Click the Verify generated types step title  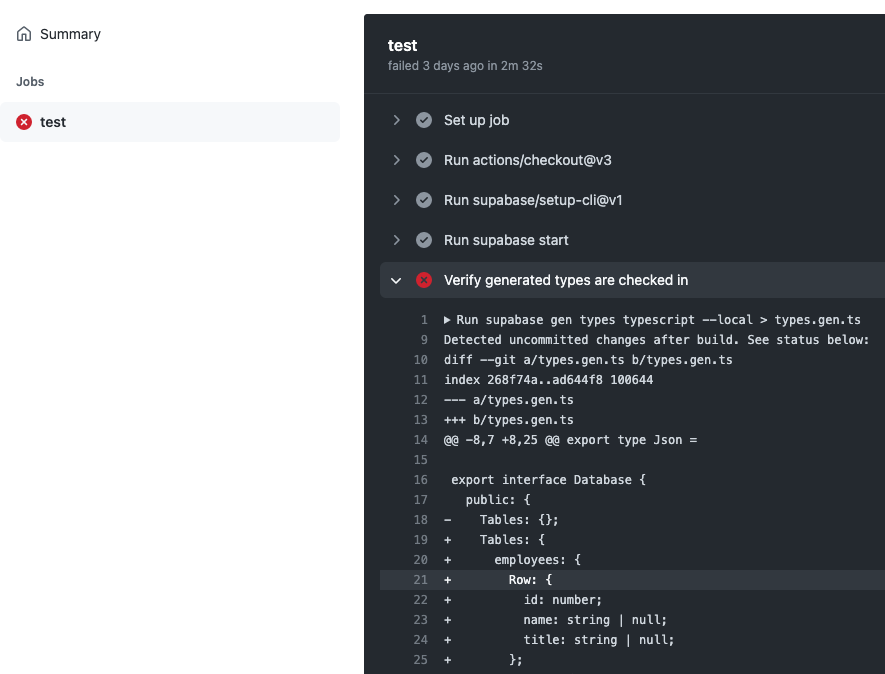[566, 280]
